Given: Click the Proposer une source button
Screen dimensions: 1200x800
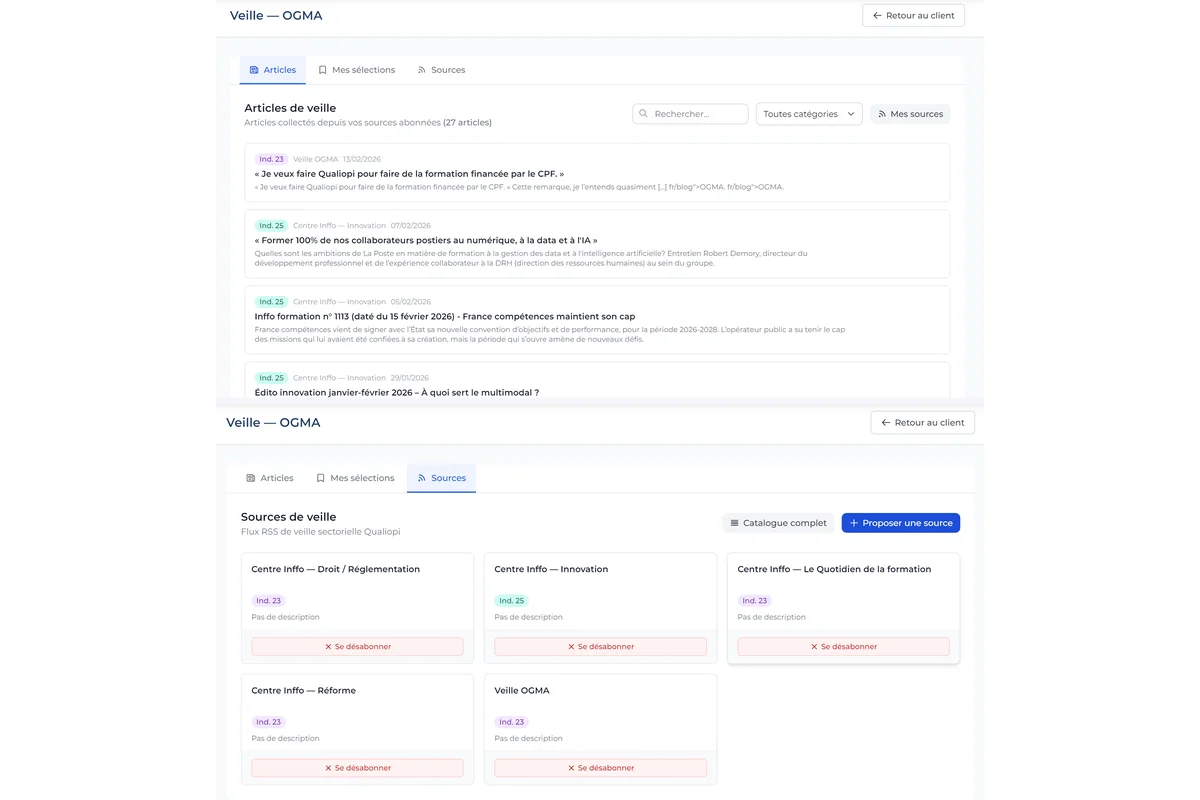Looking at the screenshot, I should click(x=900, y=522).
